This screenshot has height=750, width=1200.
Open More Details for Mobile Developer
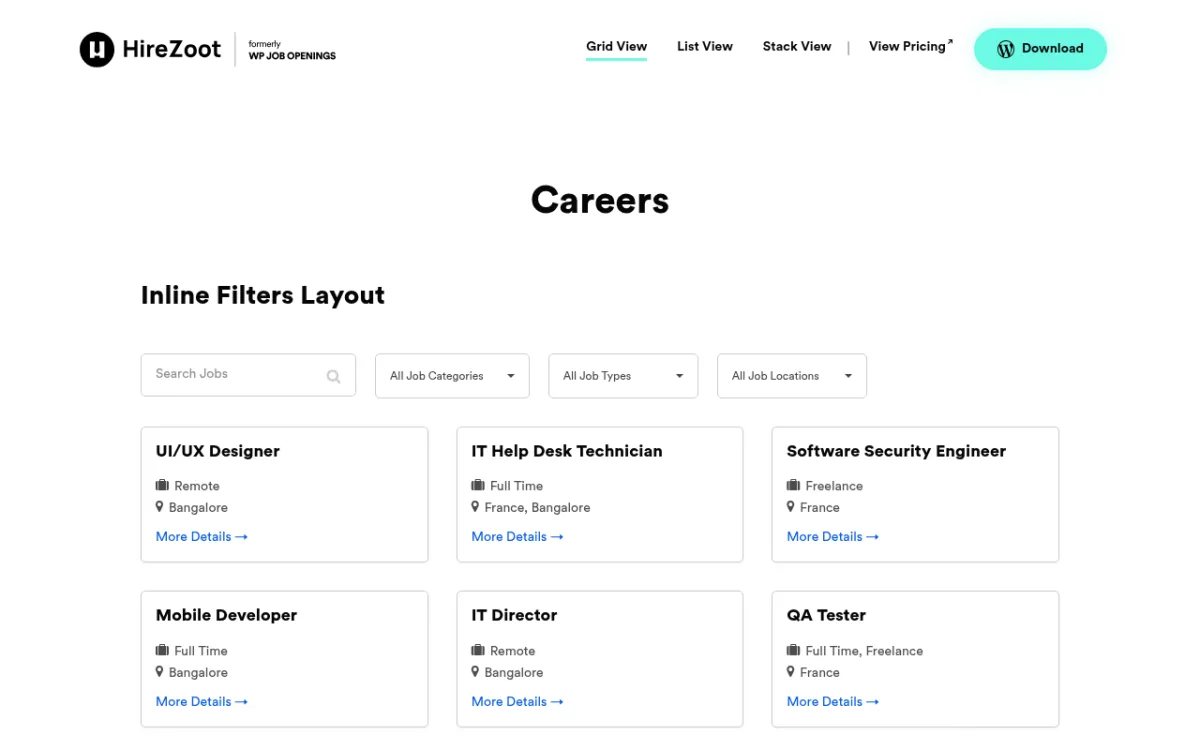coord(202,702)
